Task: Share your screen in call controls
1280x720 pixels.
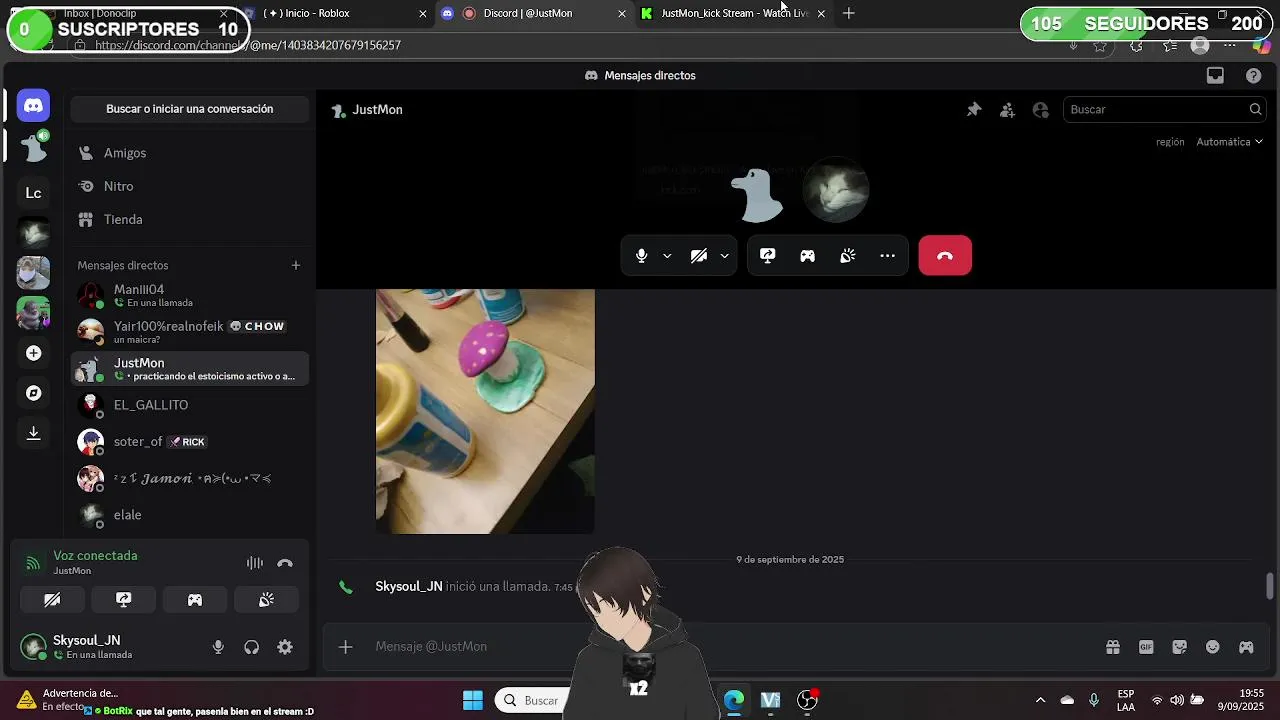Action: [767, 256]
